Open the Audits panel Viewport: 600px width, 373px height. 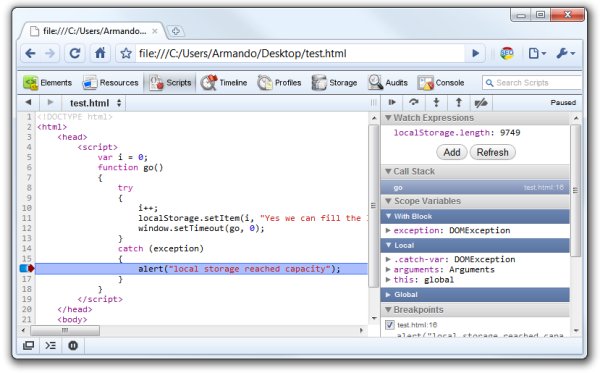tap(388, 83)
